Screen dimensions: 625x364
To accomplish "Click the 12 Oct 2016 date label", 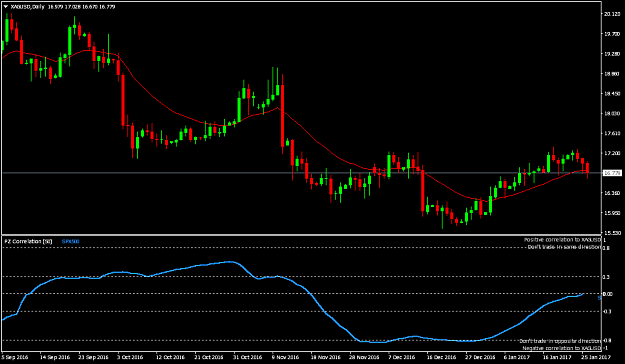I will [x=170, y=357].
